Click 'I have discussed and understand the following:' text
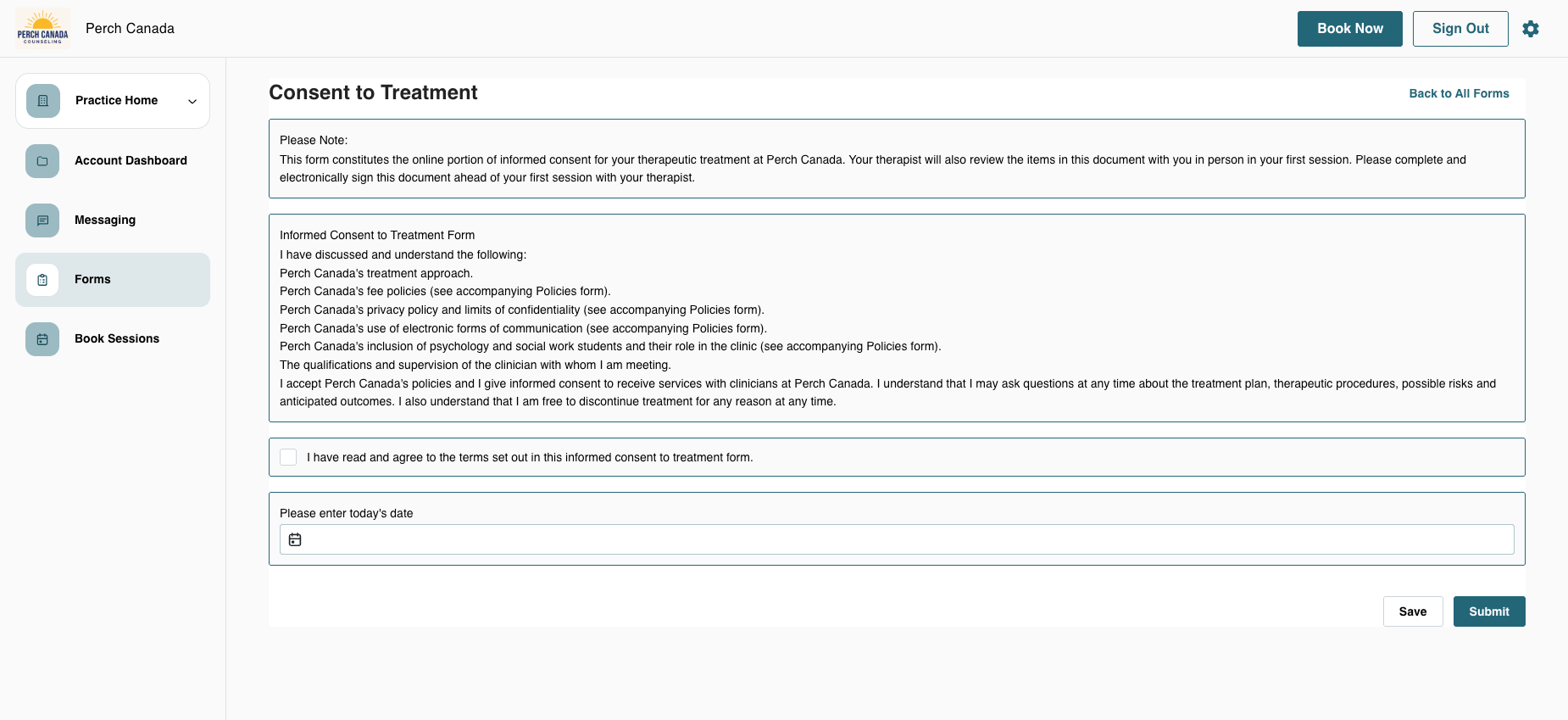 coord(403,255)
